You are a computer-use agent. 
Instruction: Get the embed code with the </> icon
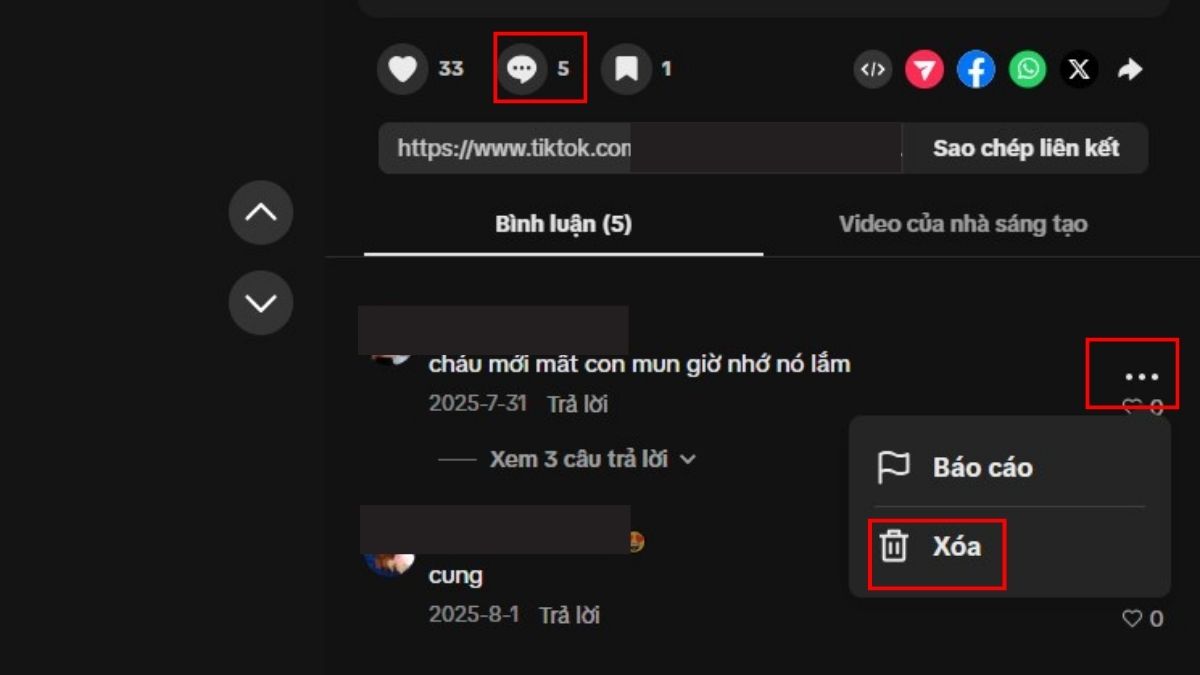(873, 70)
